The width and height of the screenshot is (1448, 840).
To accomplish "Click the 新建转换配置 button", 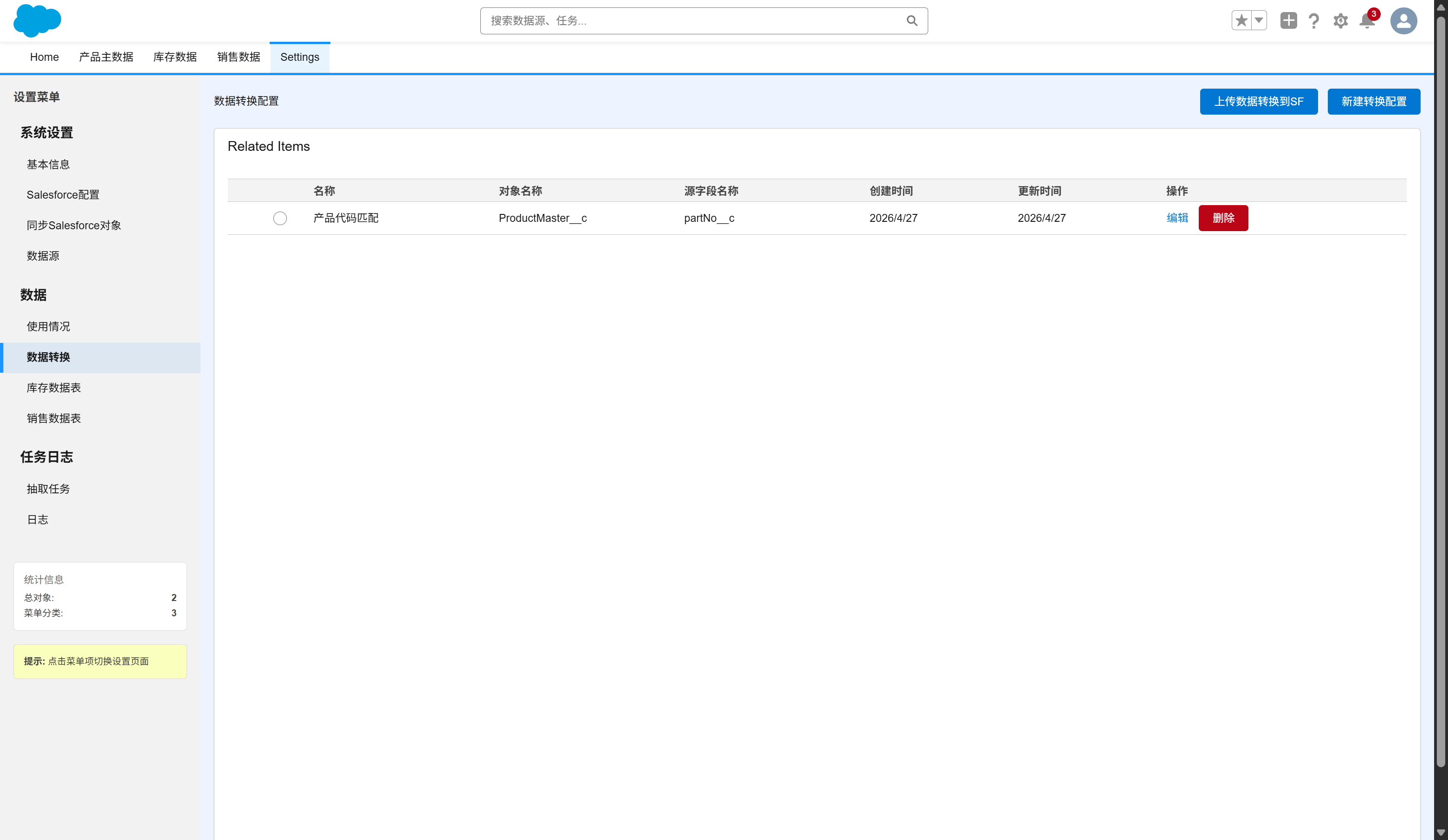I will coord(1374,101).
